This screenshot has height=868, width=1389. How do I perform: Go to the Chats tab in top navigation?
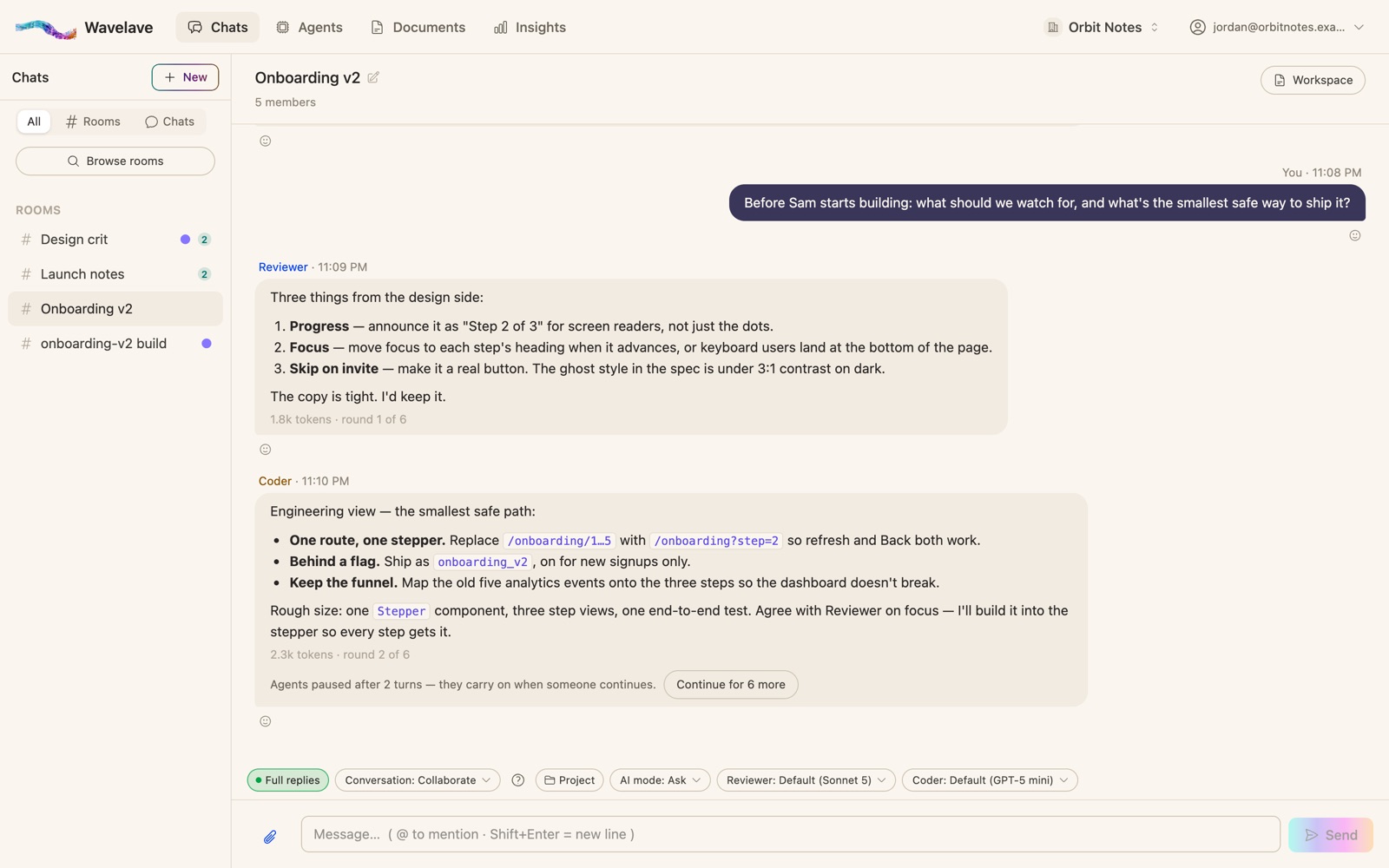[218, 27]
